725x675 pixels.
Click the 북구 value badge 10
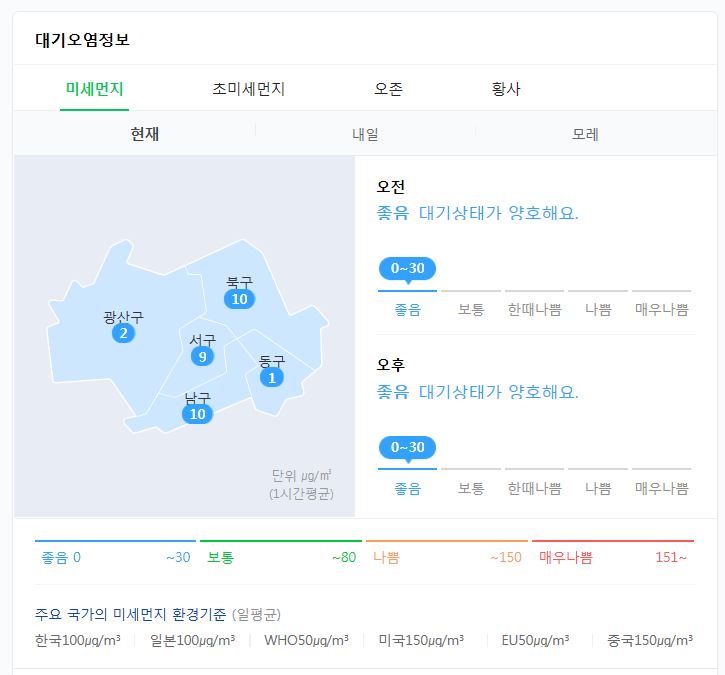pos(239,299)
